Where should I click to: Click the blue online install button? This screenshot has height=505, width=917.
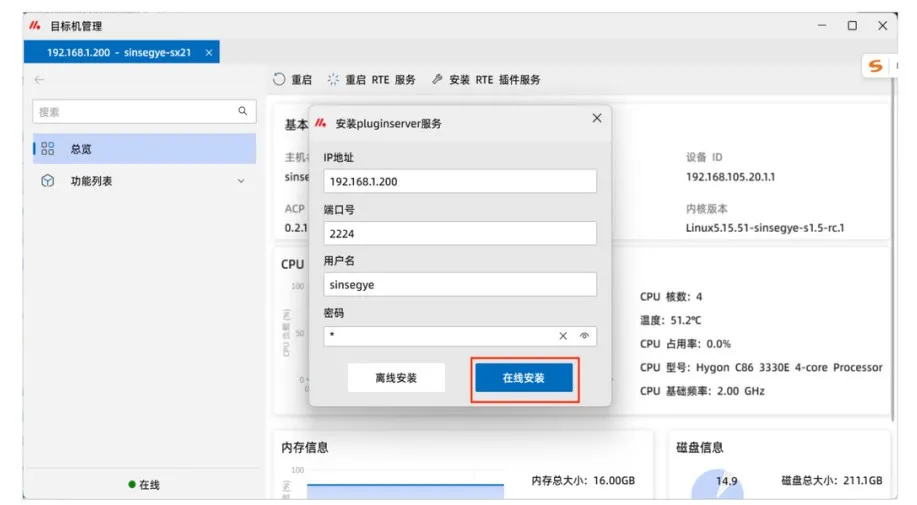tap(524, 378)
